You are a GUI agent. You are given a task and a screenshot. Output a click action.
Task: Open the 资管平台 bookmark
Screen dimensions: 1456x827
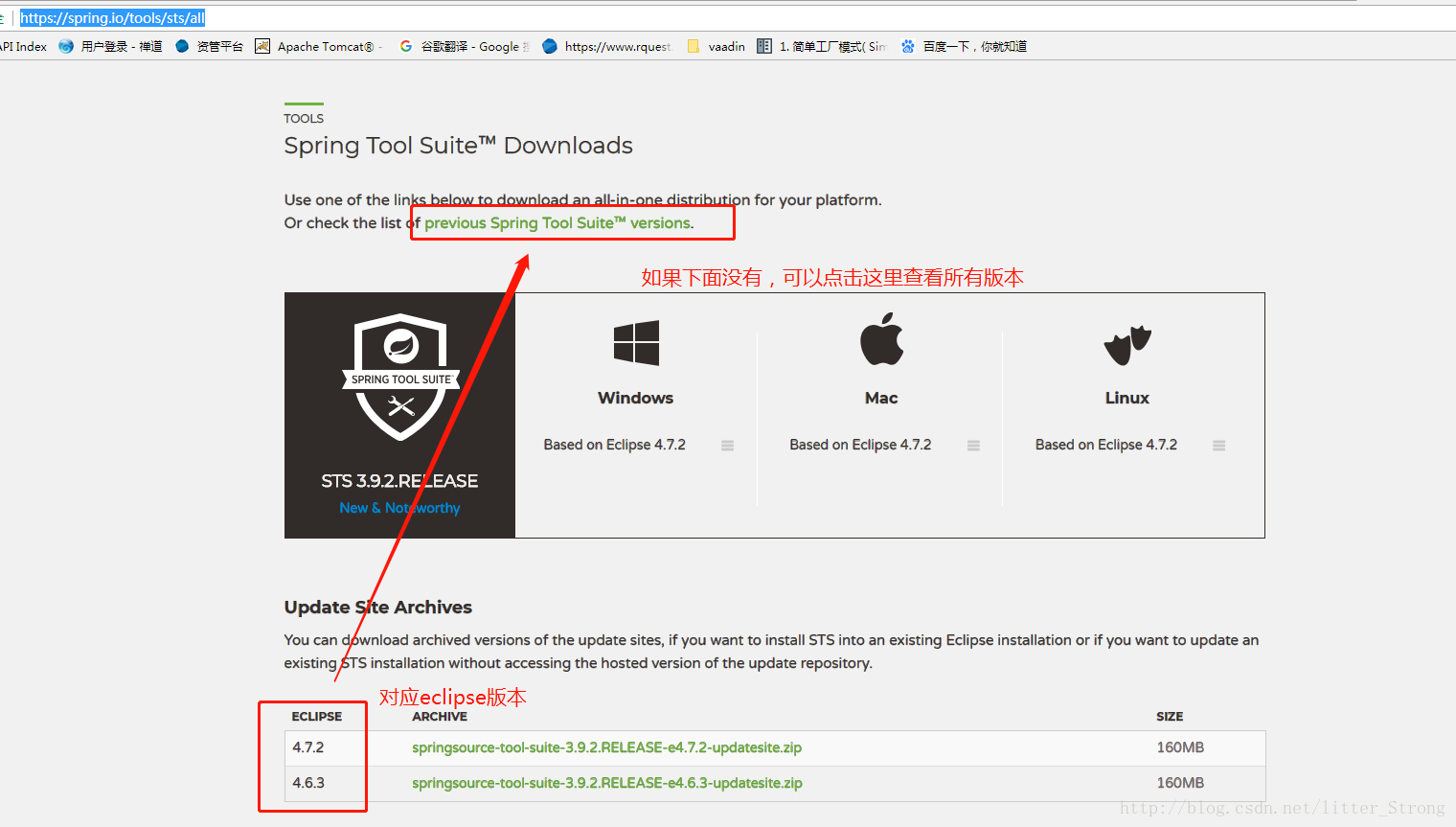coord(210,46)
